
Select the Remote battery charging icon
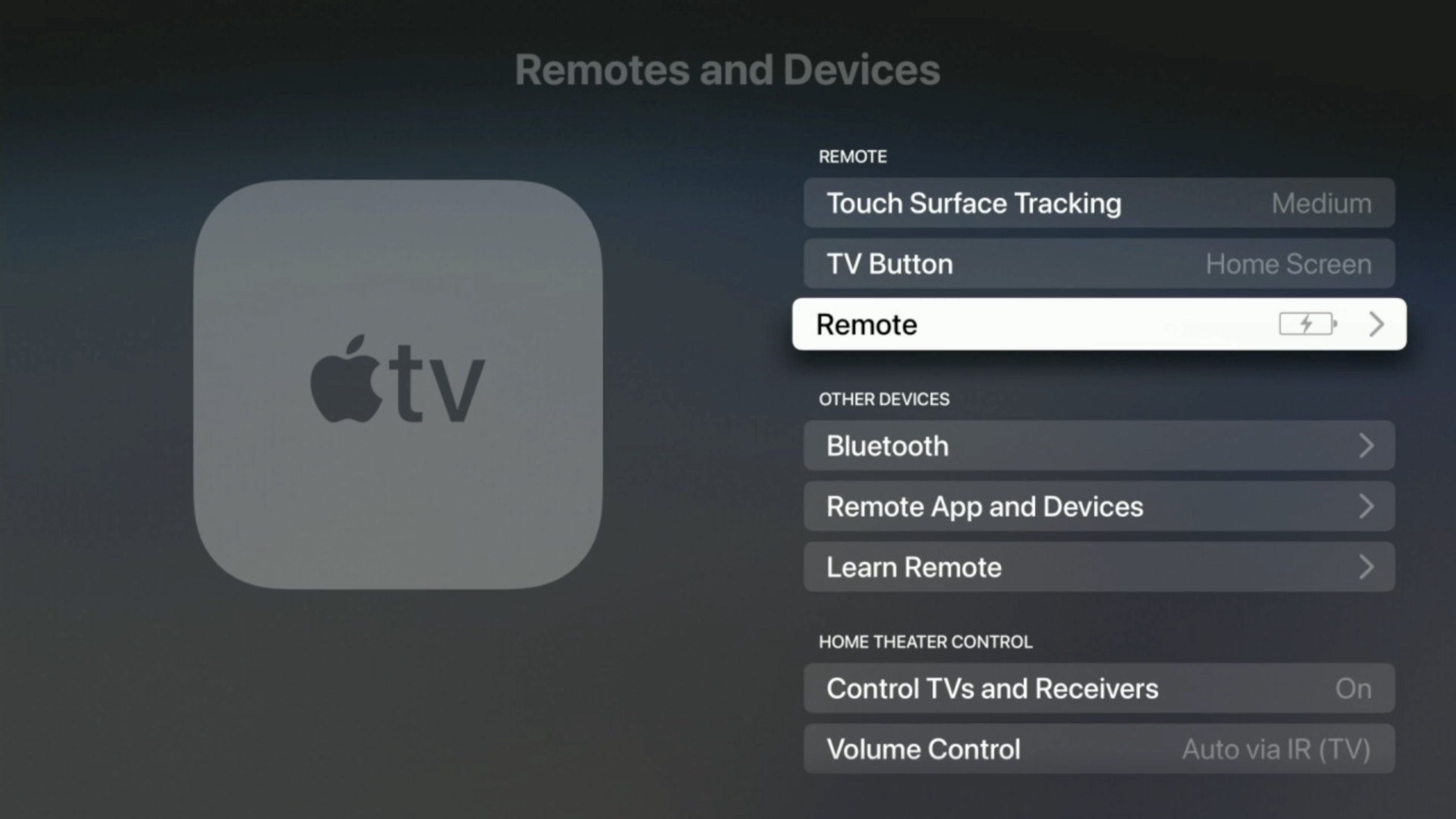tap(1306, 323)
